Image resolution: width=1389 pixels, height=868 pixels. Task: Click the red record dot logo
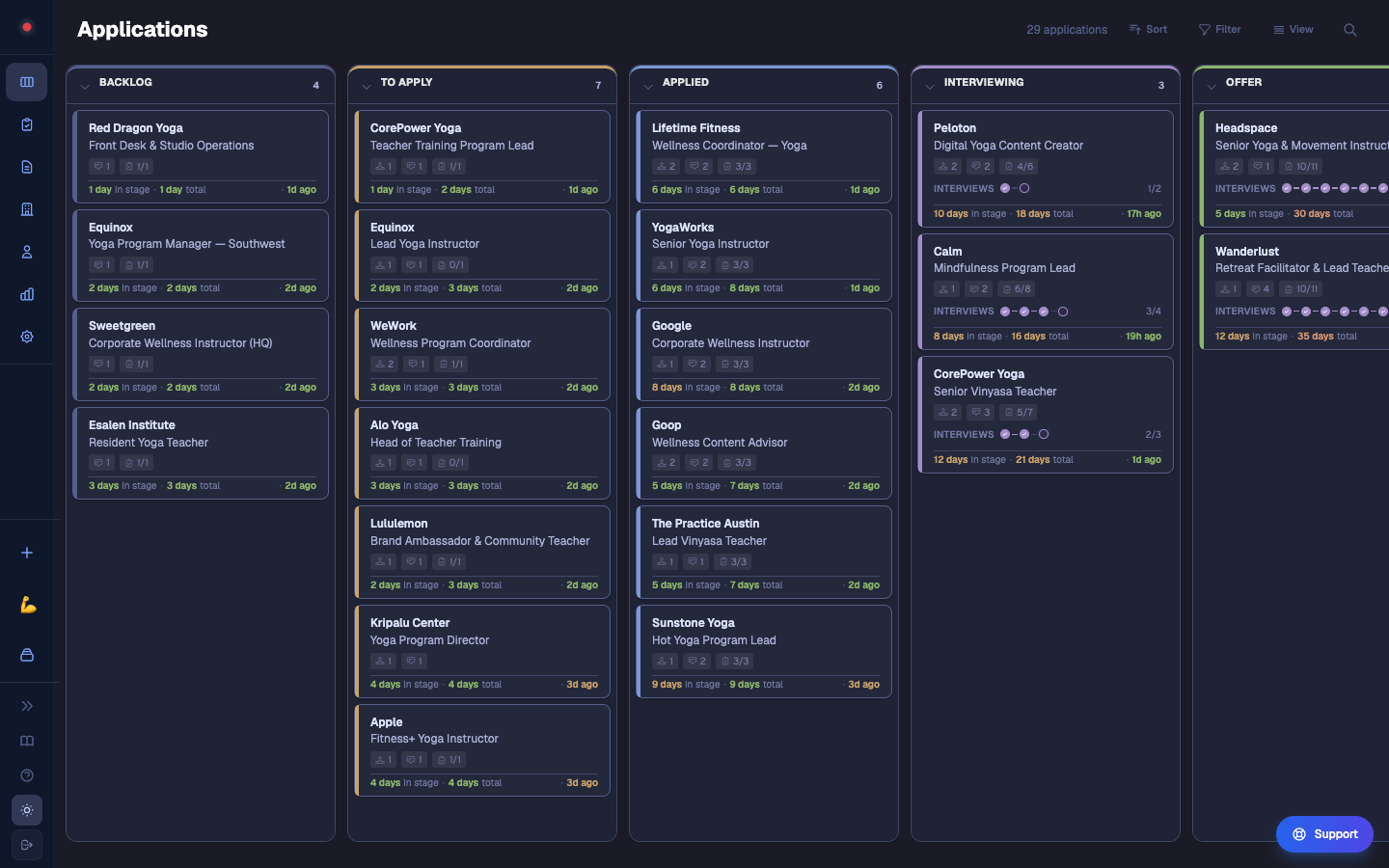point(27,27)
